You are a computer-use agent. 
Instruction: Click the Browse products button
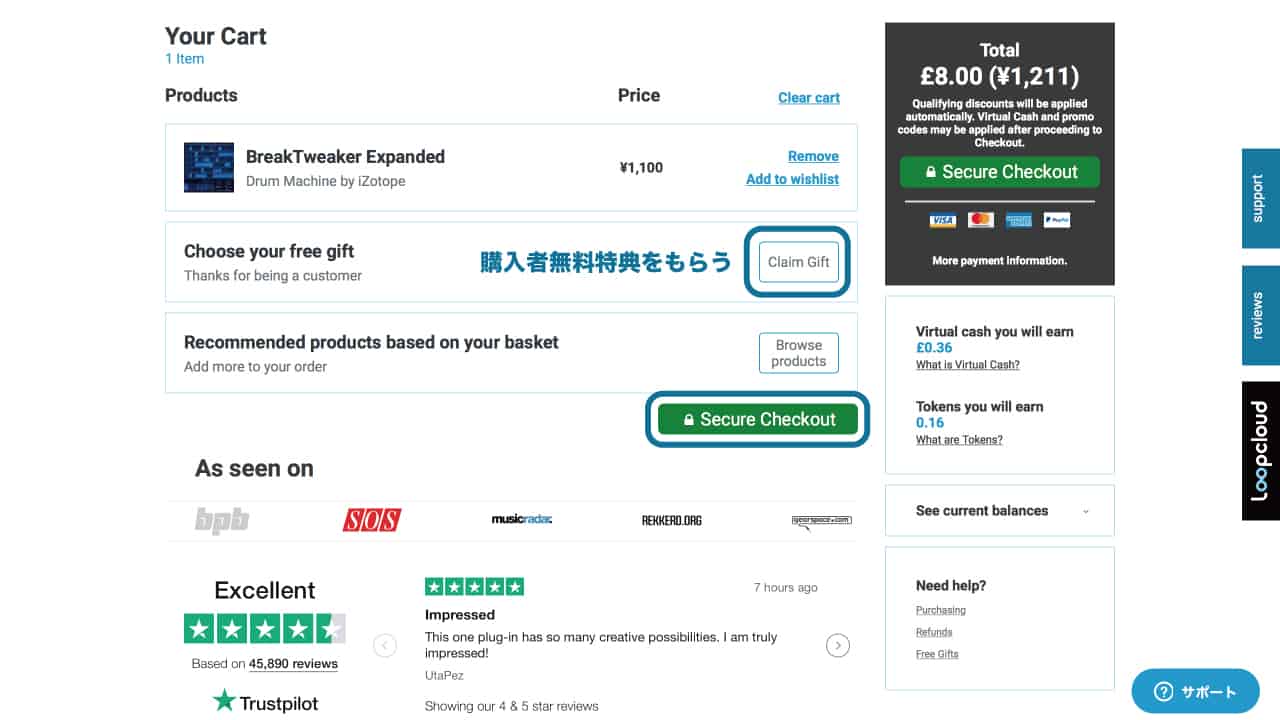[798, 353]
